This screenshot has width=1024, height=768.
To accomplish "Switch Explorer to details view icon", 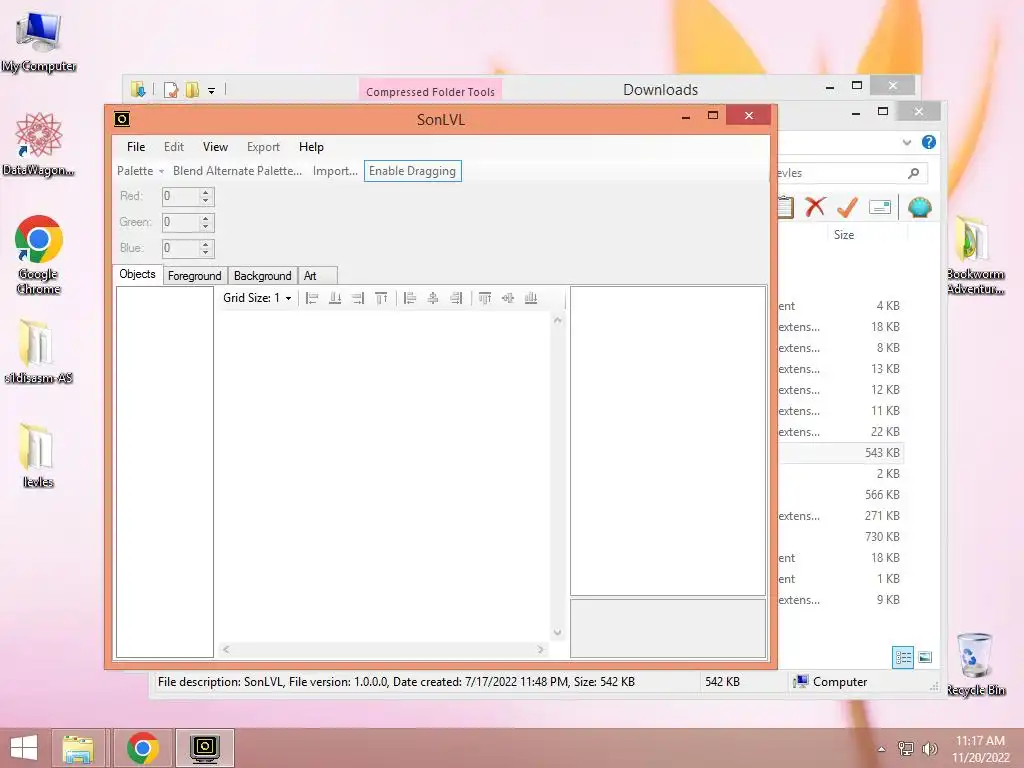I will (x=903, y=658).
